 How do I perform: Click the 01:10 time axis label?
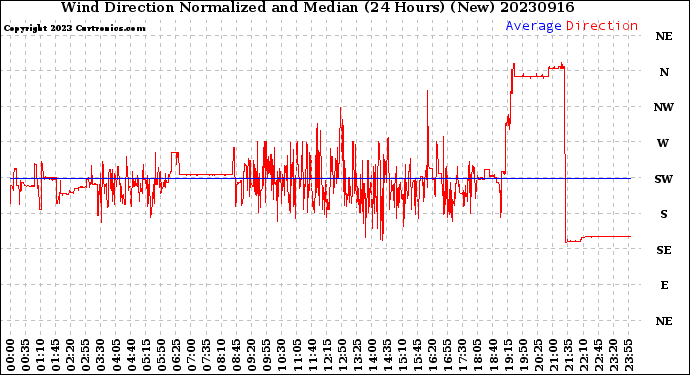pos(40,355)
